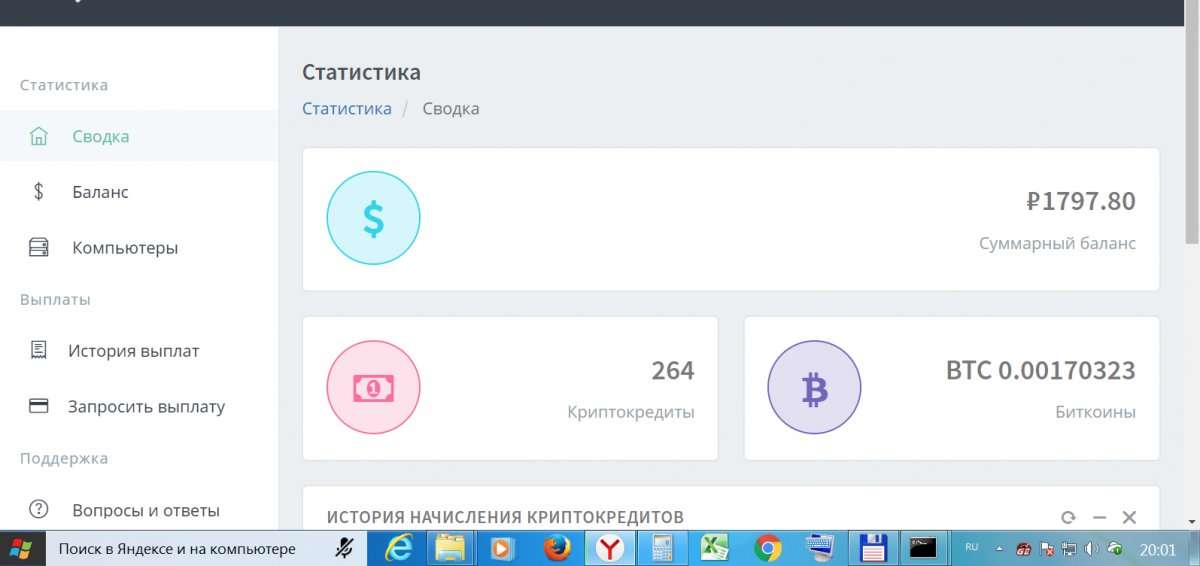Select the Сводка label in sidebar
Viewport: 1200px width, 566px height.
pos(101,136)
